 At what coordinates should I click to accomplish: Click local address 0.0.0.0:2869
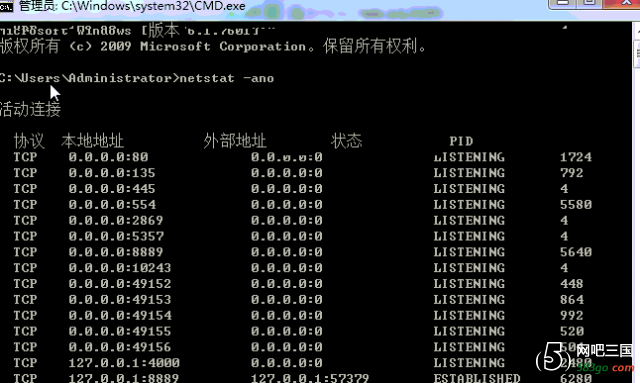116,220
